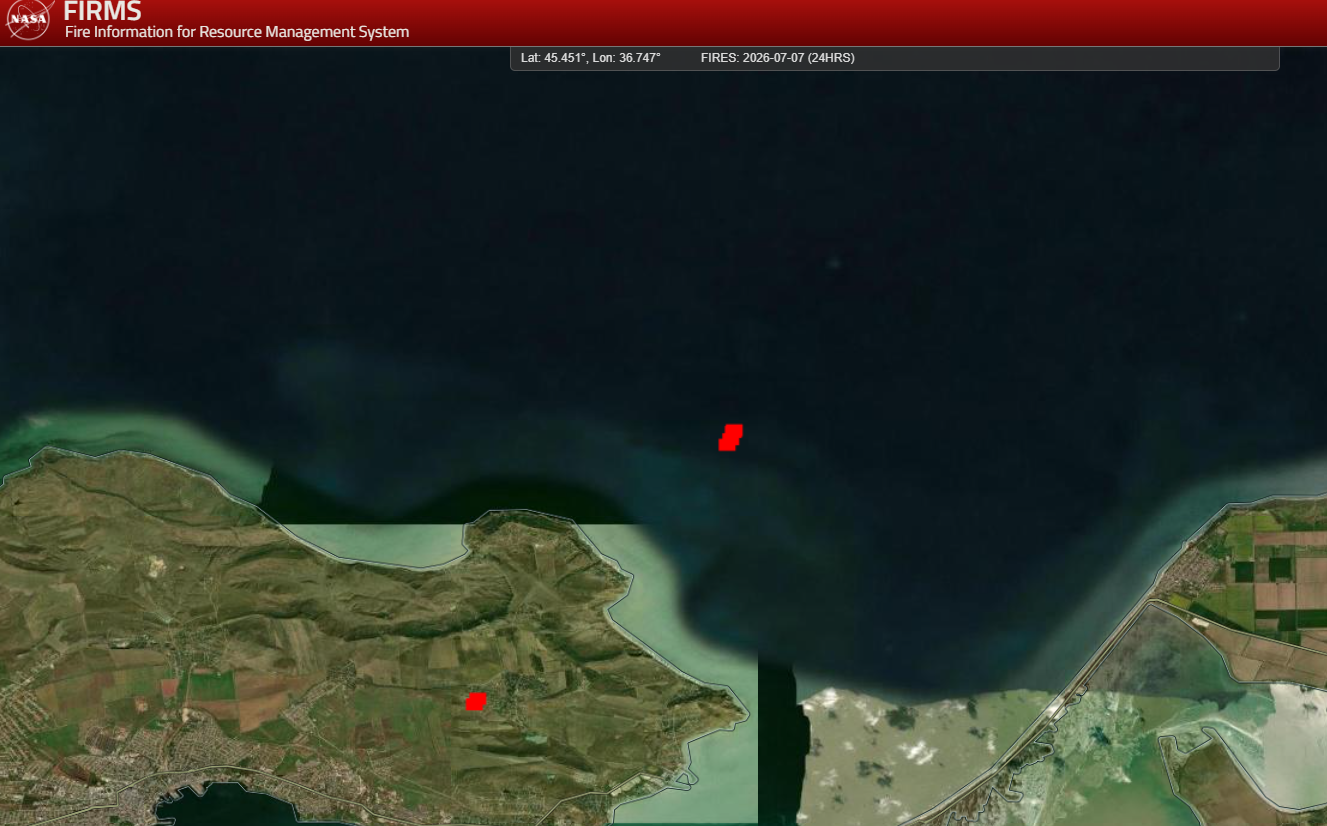Click the FIRES: 2026-07-07 (24HRS) label
1327x826 pixels.
coord(778,58)
